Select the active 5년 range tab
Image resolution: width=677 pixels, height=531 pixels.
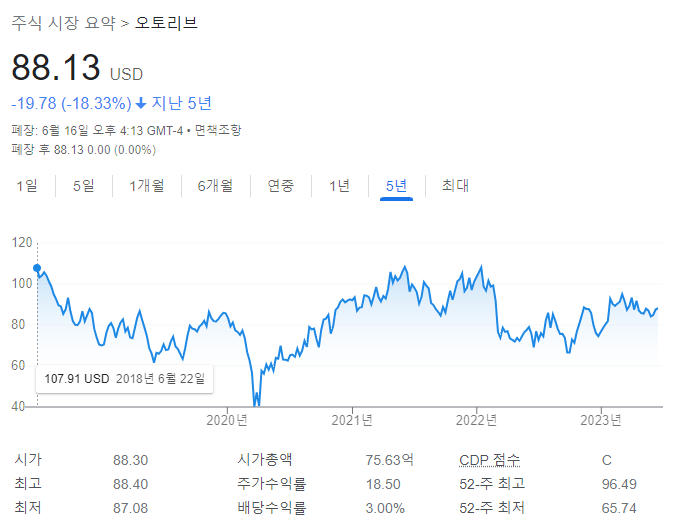coord(396,186)
